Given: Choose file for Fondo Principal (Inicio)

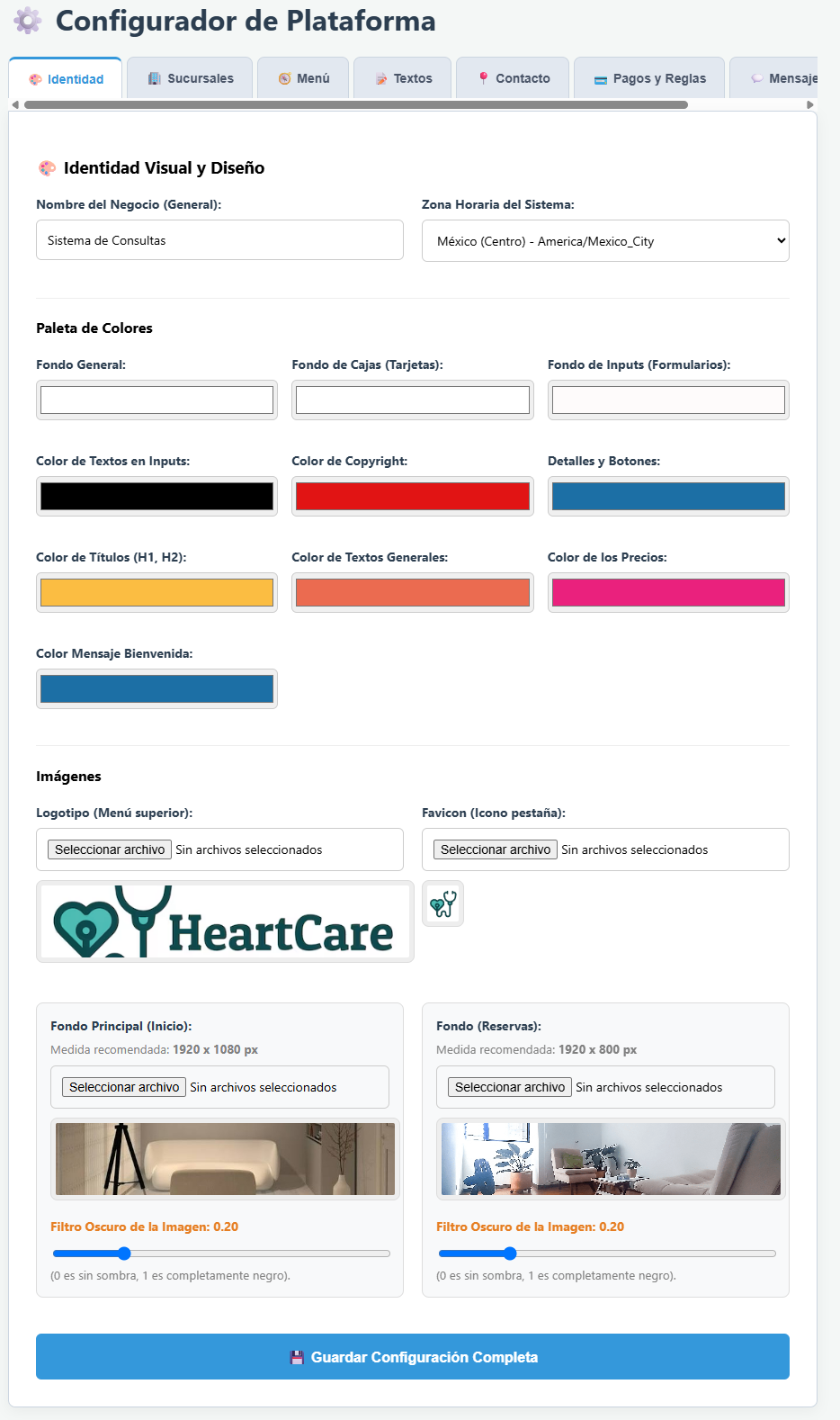Looking at the screenshot, I should click(124, 1087).
